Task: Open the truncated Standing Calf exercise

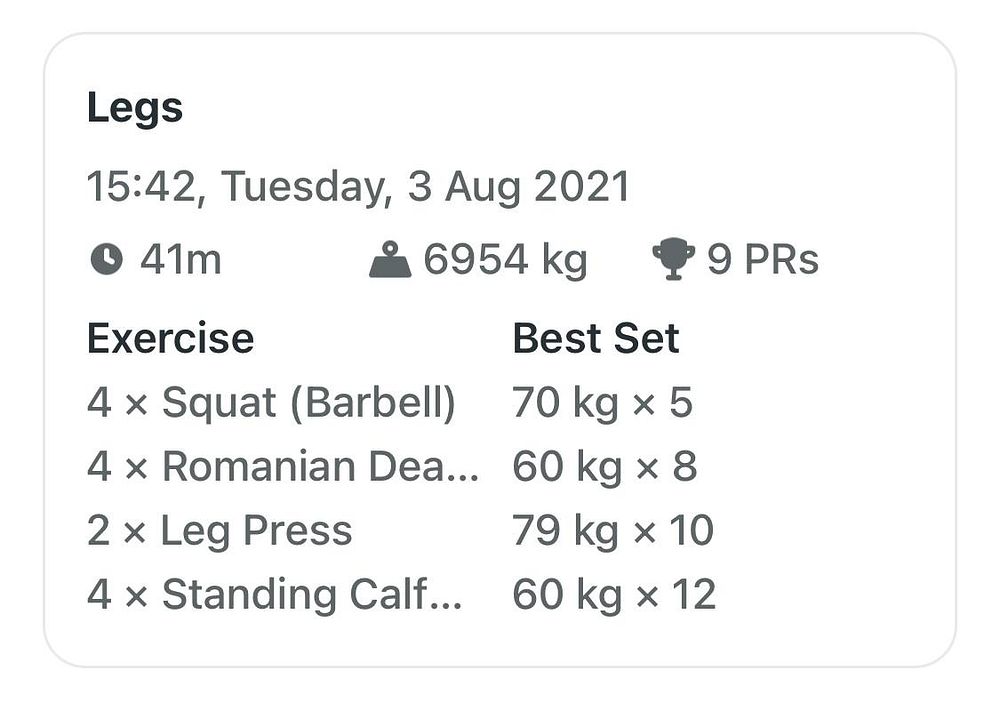Action: pos(275,594)
